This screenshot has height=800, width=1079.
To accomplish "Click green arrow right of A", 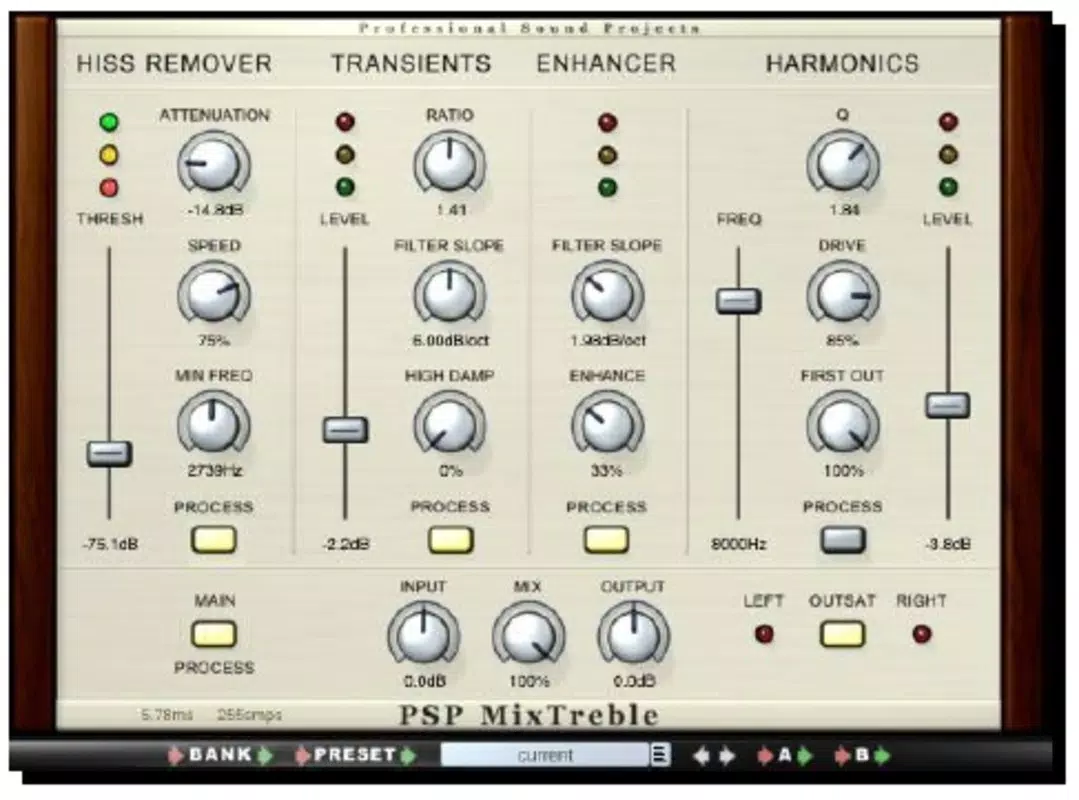I will pos(804,755).
